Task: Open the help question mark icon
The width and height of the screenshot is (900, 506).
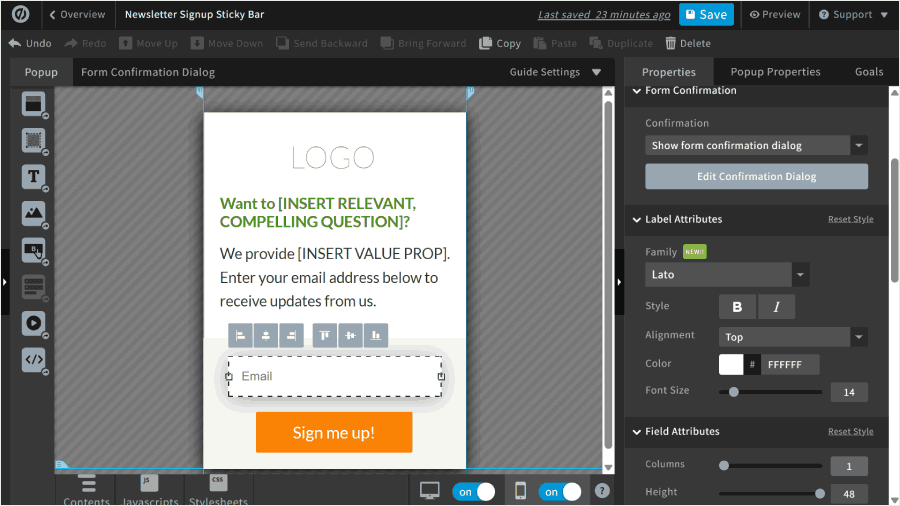Action: (602, 491)
